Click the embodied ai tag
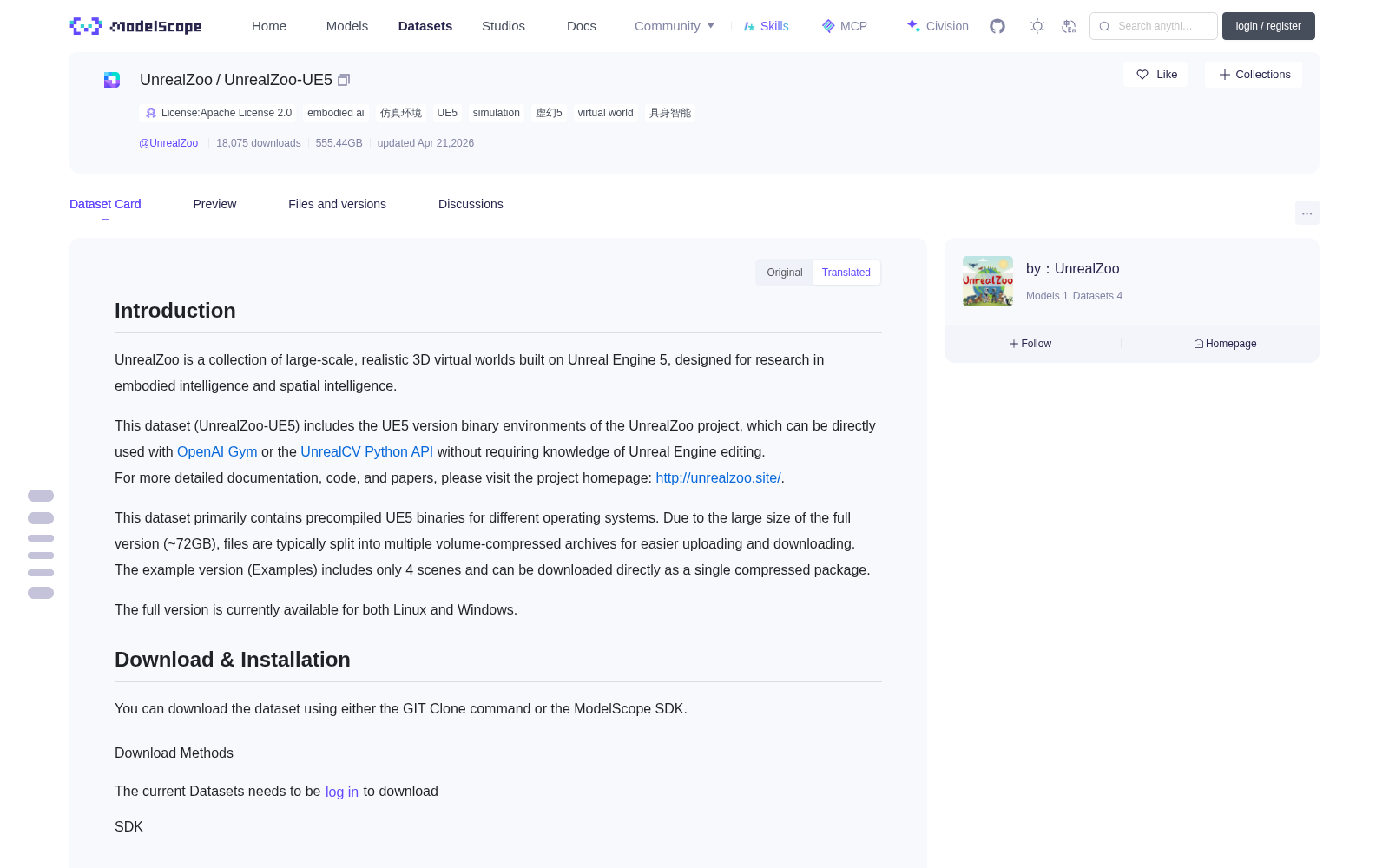This screenshot has height=868, width=1389. click(x=336, y=113)
